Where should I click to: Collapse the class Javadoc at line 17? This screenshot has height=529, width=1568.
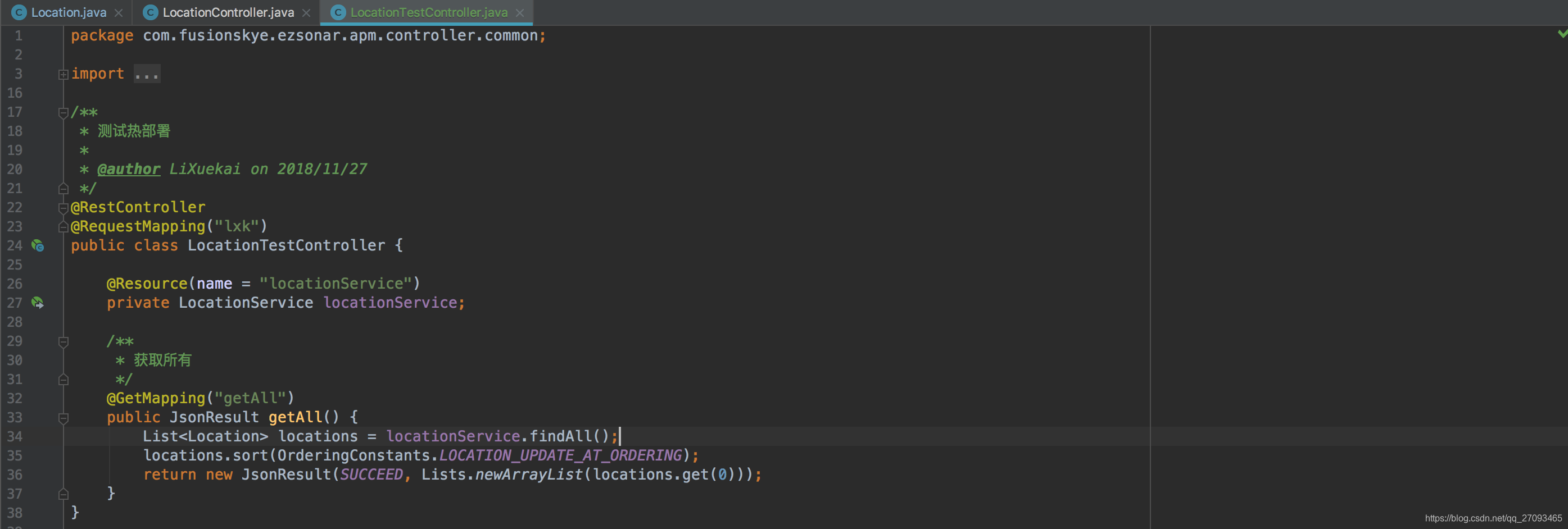coord(64,112)
